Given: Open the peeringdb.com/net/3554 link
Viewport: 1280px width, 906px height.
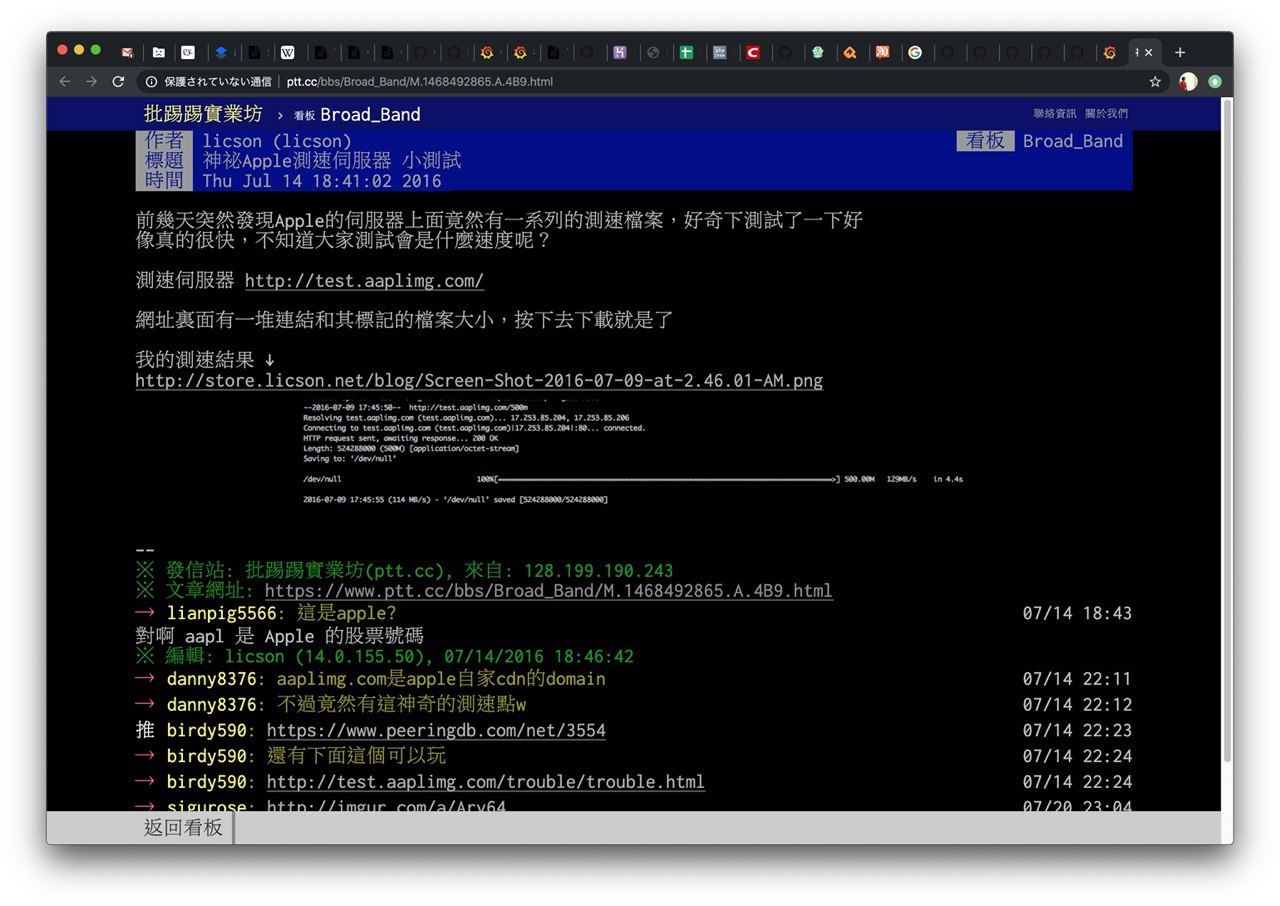Looking at the screenshot, I should pos(436,731).
